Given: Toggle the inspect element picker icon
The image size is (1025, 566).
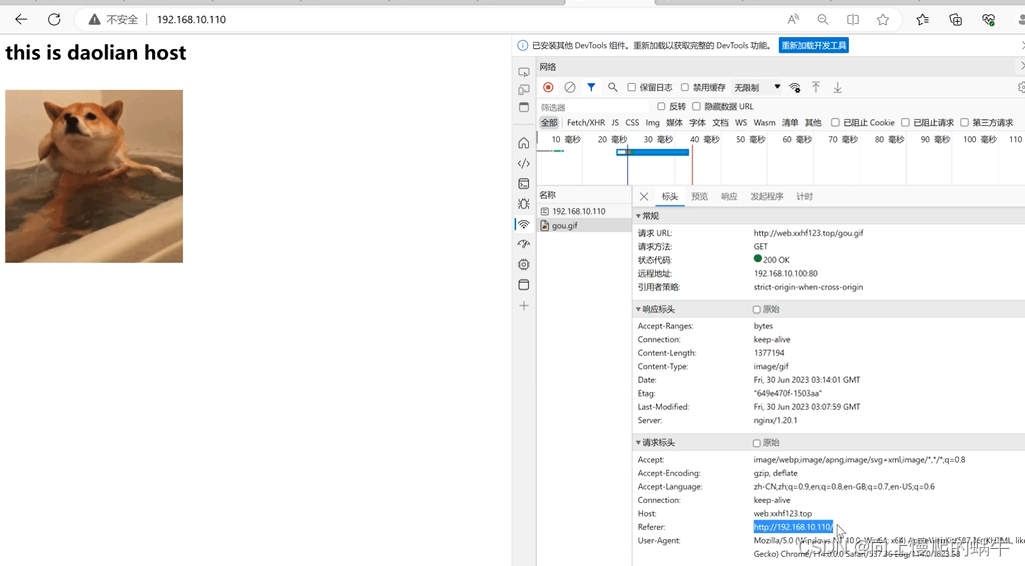Looking at the screenshot, I should pyautogui.click(x=524, y=72).
